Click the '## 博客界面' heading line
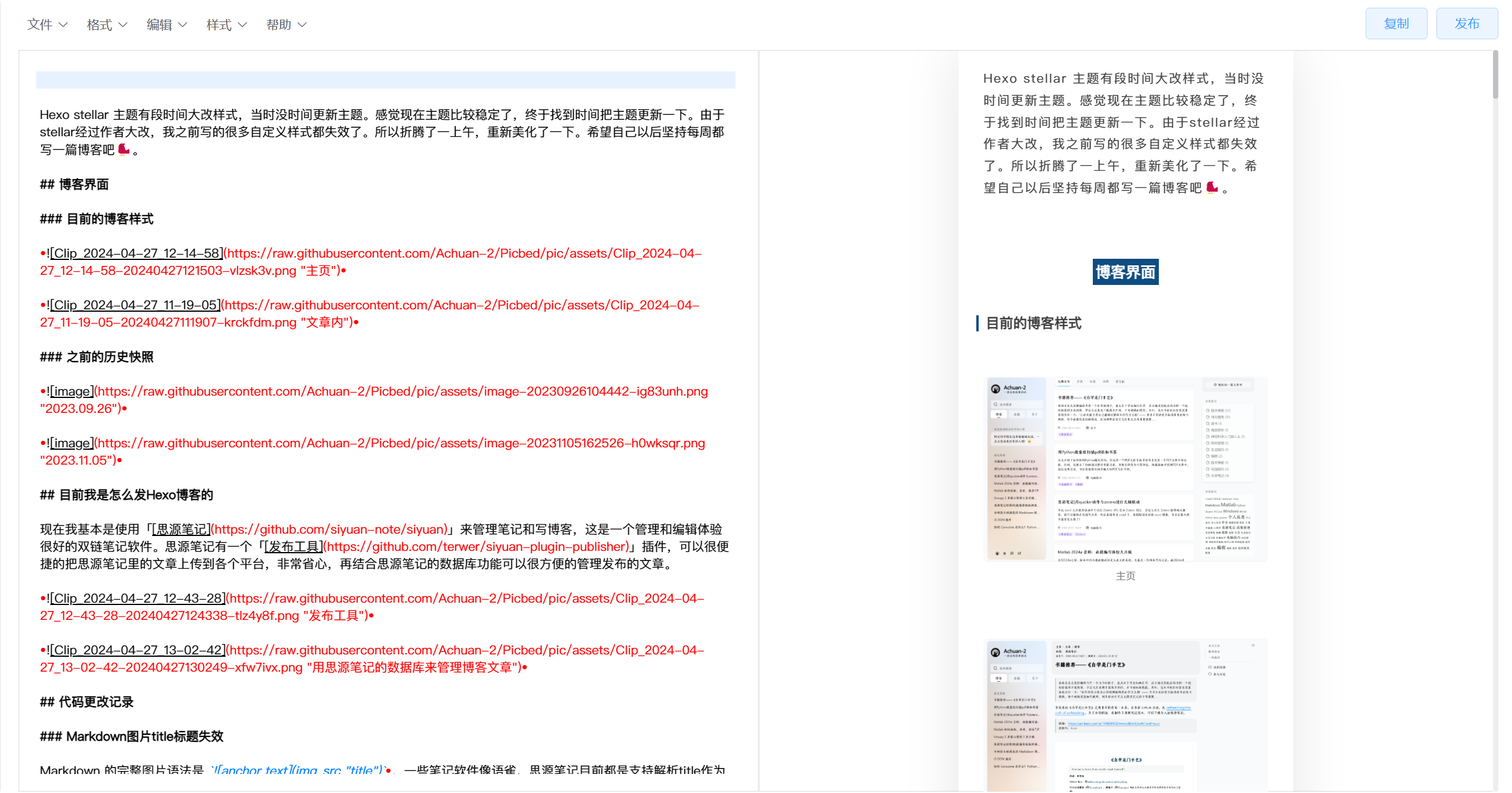Screen dimensions: 1512x793 click(74, 184)
